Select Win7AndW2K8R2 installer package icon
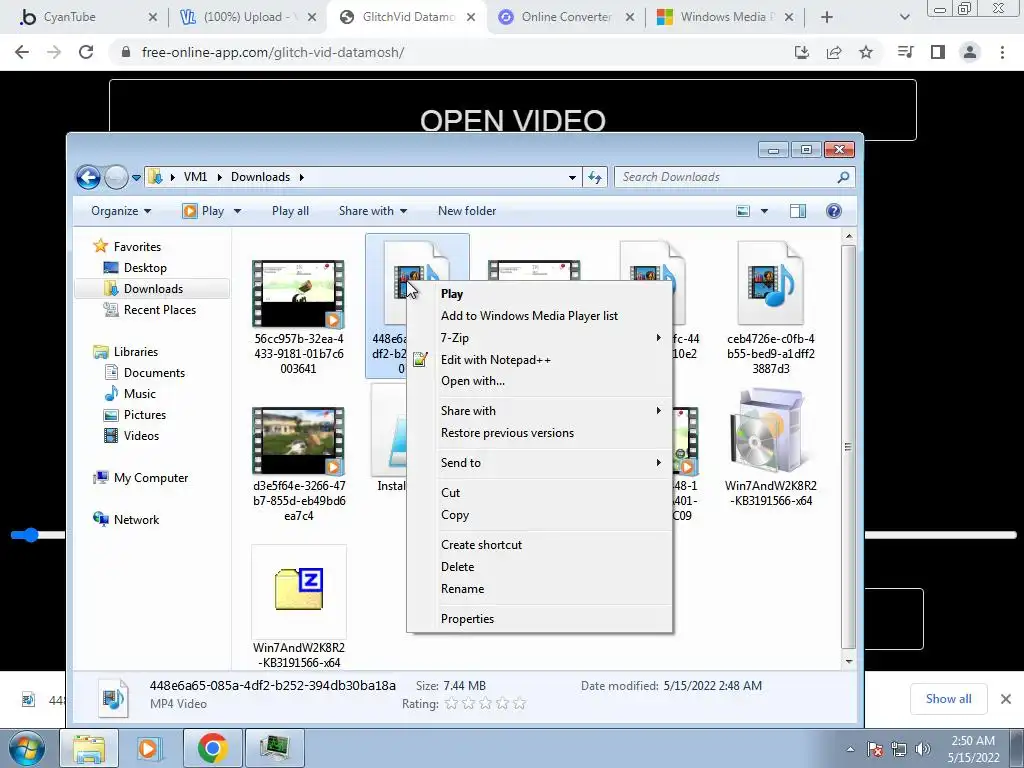 coord(771,432)
